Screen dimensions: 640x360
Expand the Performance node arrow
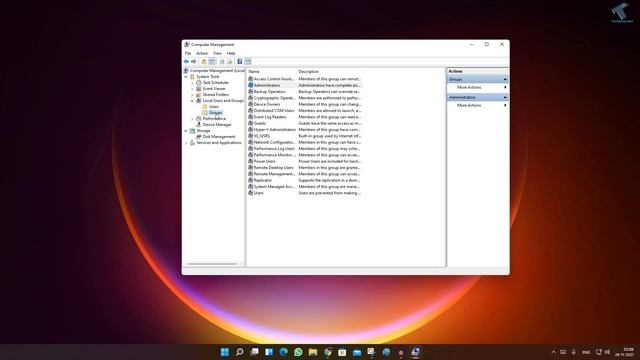[193, 119]
